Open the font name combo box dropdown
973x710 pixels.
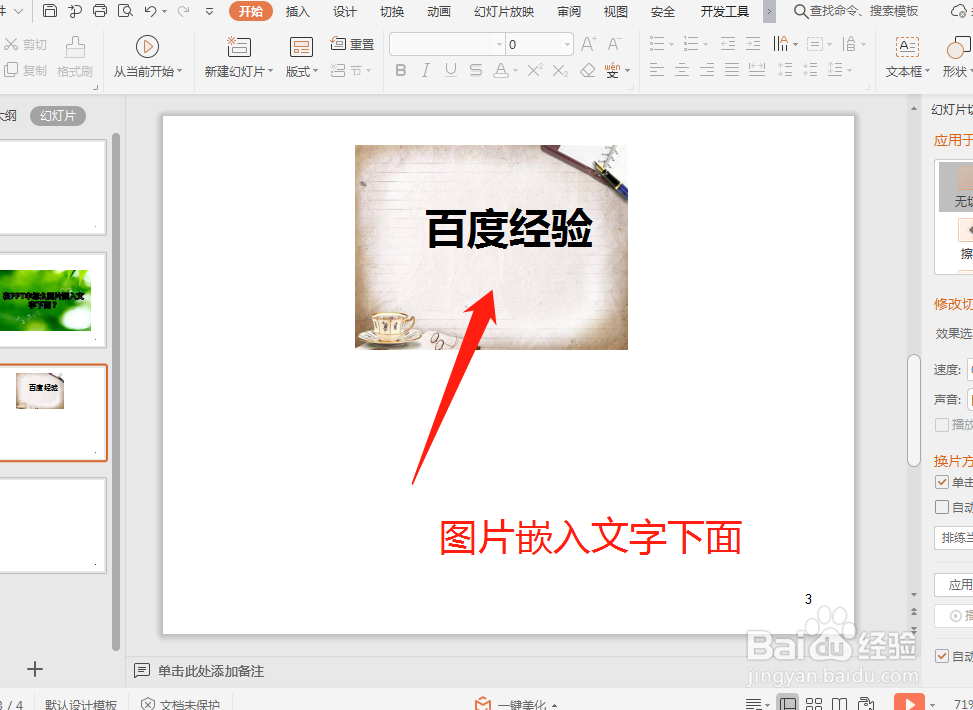tap(499, 45)
